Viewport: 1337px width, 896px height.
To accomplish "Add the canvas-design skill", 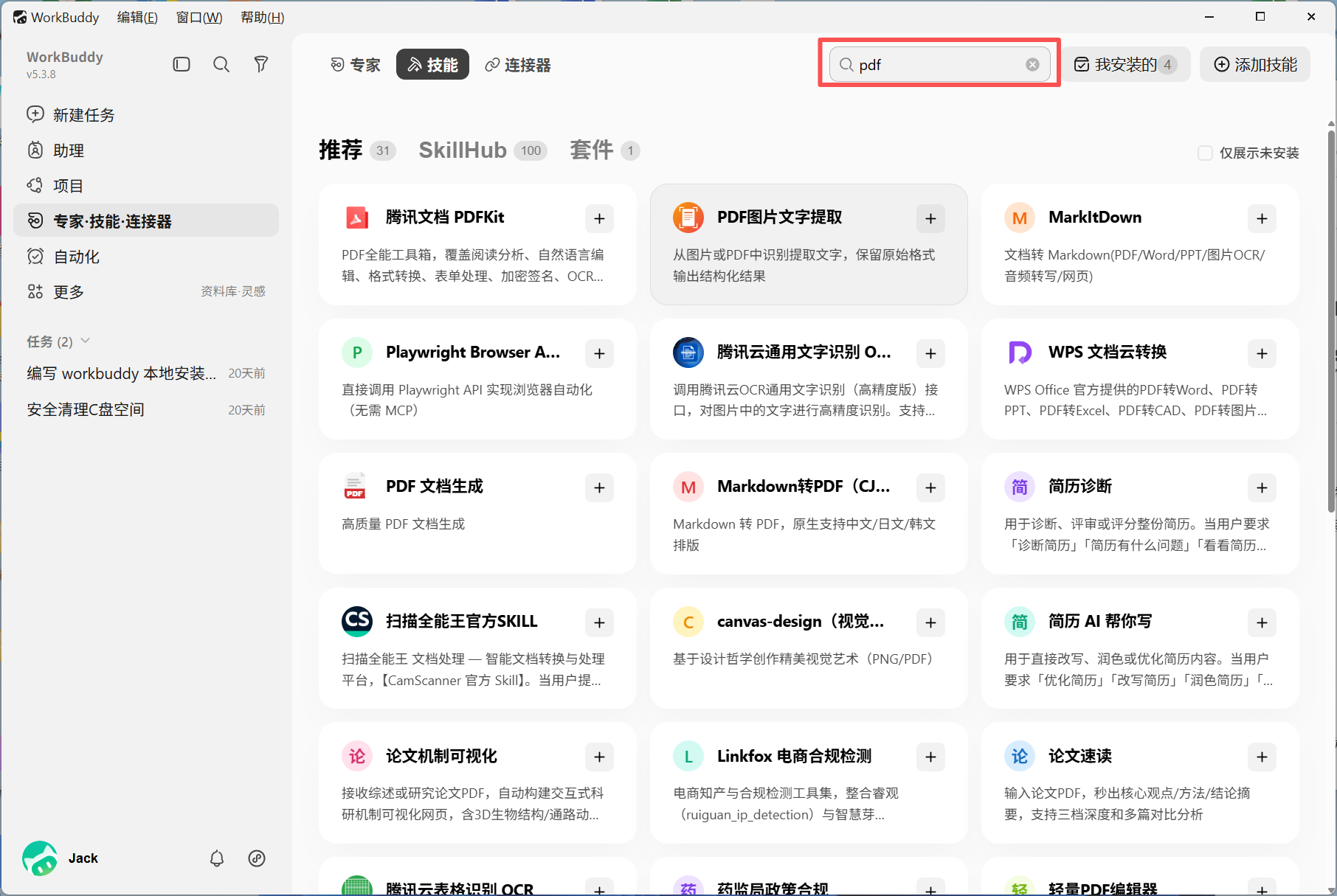I will point(930,622).
